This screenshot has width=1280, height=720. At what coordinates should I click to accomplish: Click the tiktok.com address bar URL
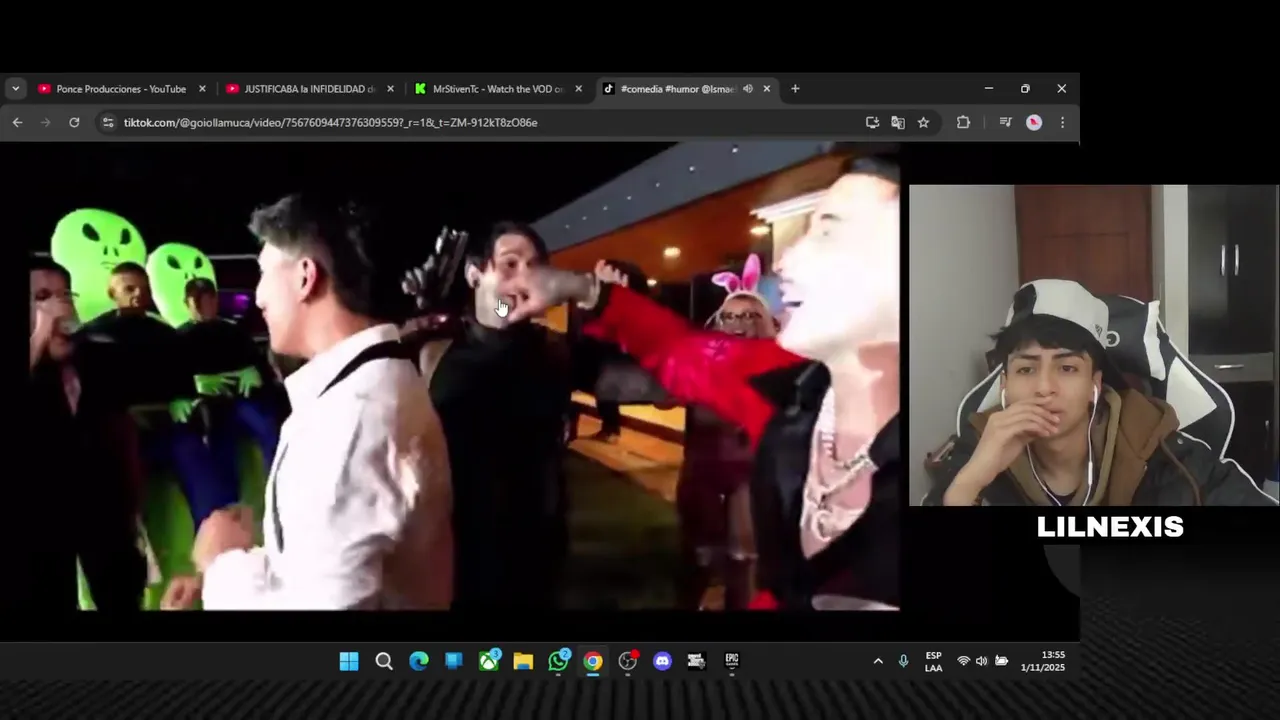pos(331,122)
